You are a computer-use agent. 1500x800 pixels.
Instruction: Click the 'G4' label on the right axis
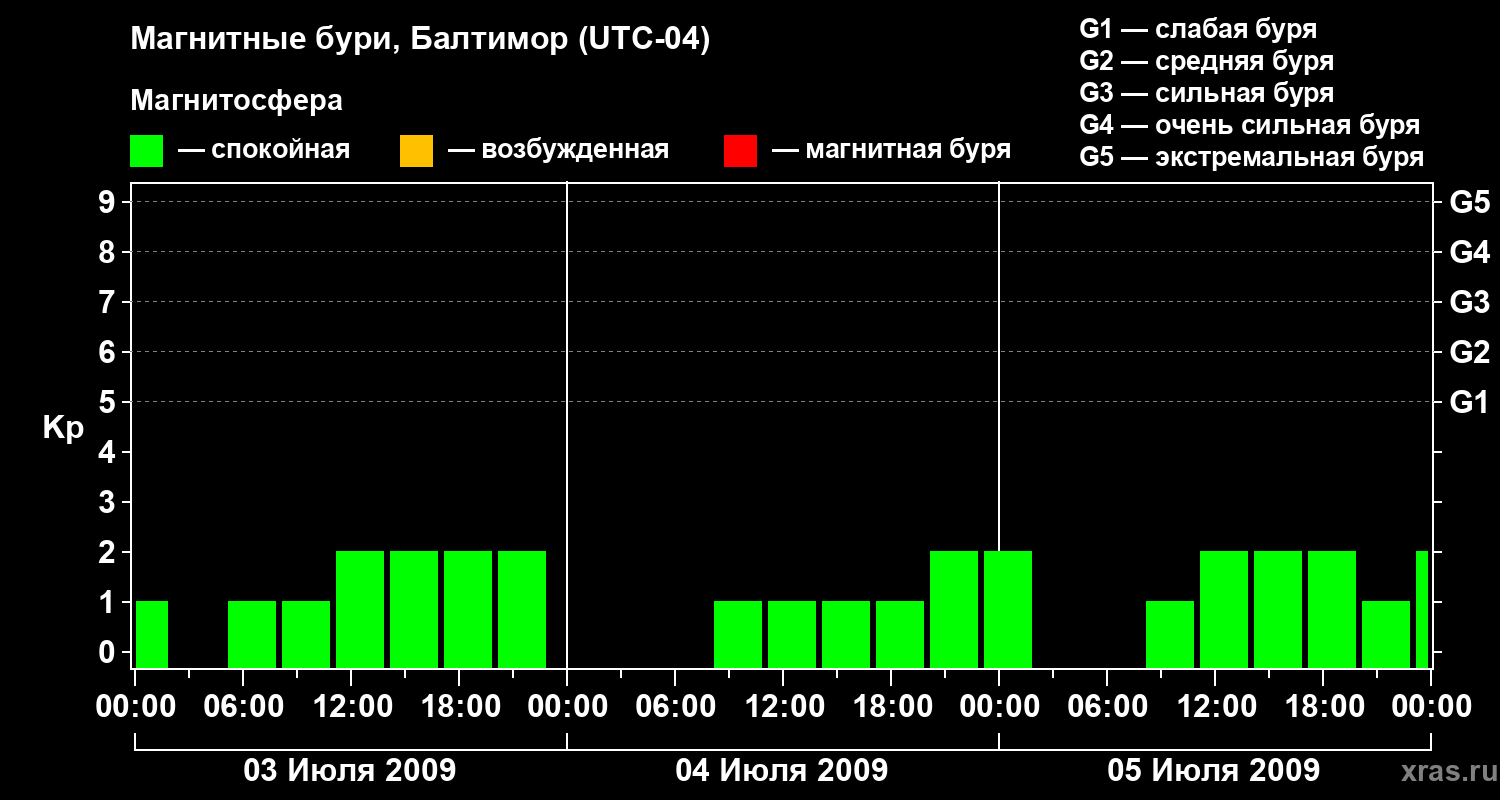click(1469, 252)
